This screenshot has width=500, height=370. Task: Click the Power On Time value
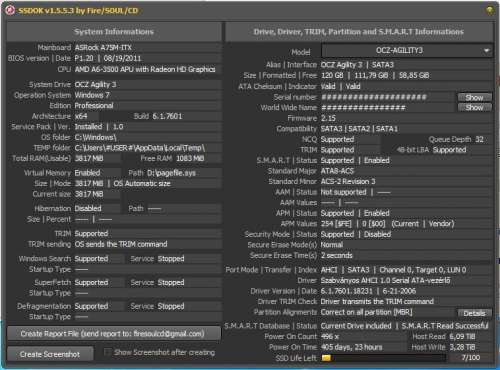pyautogui.click(x=351, y=347)
